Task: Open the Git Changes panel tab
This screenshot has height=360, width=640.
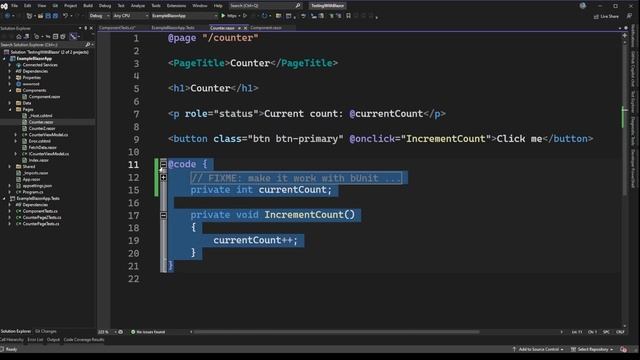Action: click(x=46, y=331)
